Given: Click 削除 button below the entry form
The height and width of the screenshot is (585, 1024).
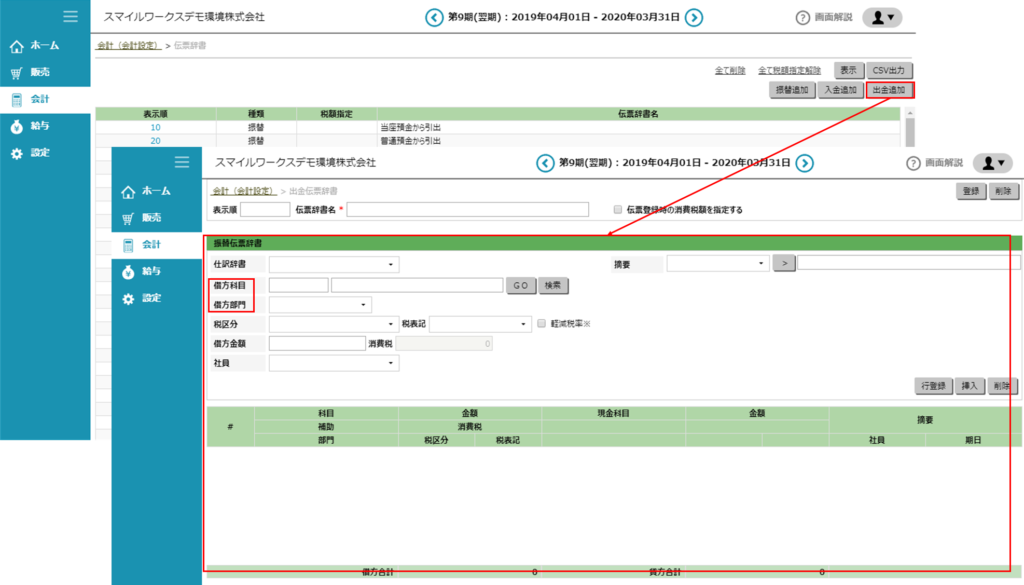Looking at the screenshot, I should coord(1002,386).
